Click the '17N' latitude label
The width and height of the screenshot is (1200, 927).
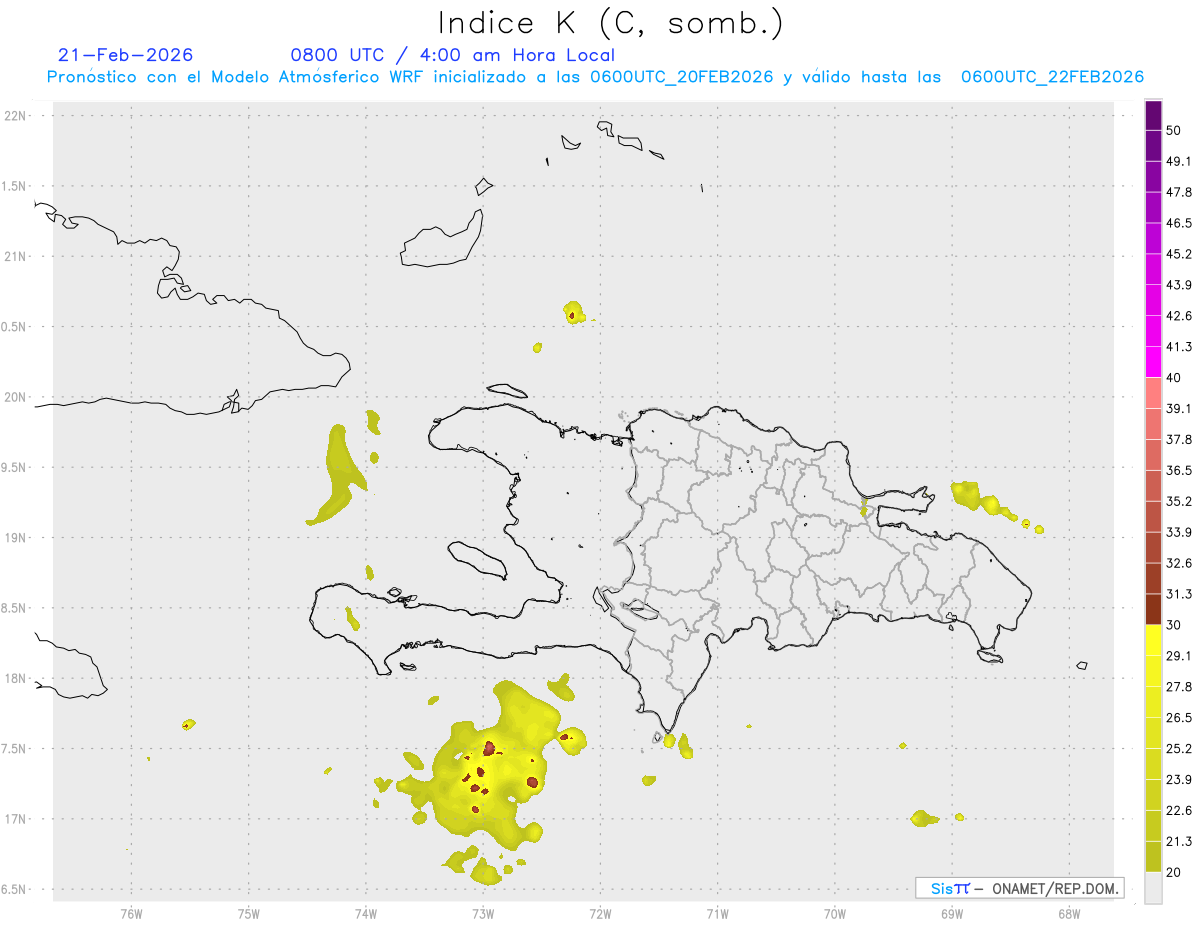click(x=16, y=819)
